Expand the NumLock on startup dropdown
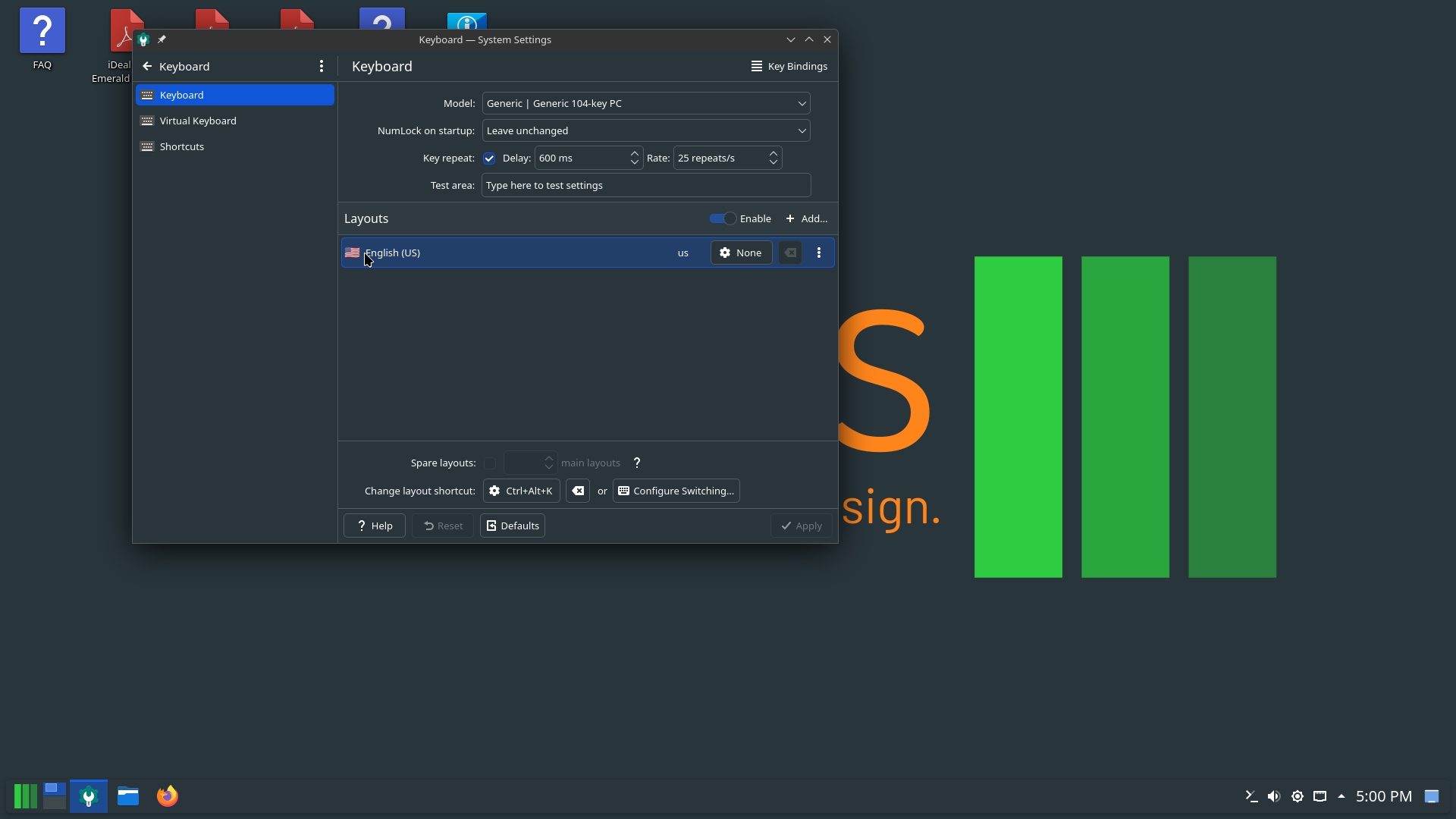 coord(646,130)
